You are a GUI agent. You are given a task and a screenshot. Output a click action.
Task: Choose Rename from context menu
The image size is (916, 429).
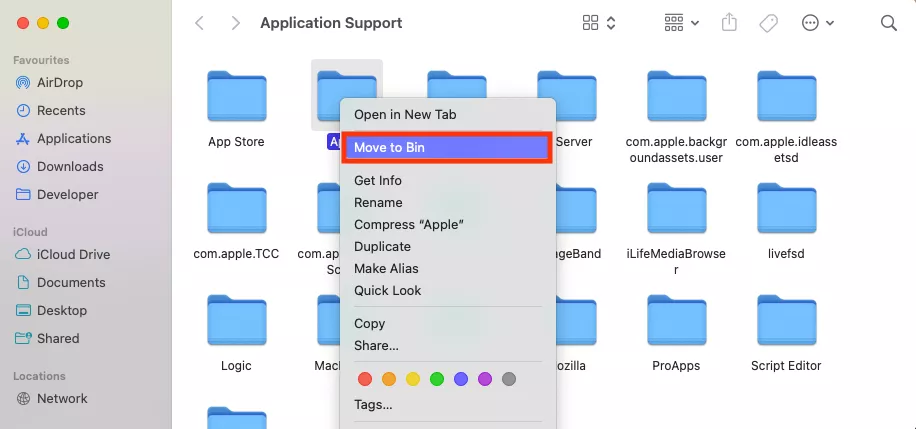(x=447, y=203)
